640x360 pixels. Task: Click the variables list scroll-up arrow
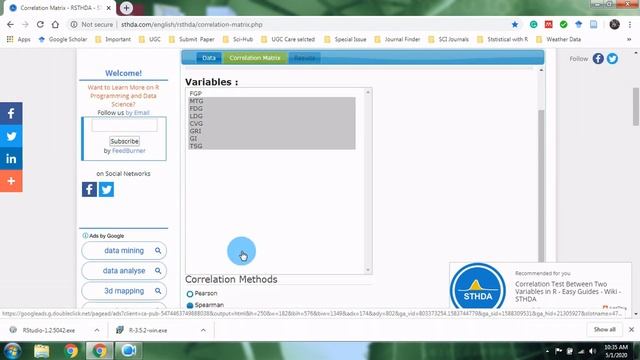click(368, 92)
